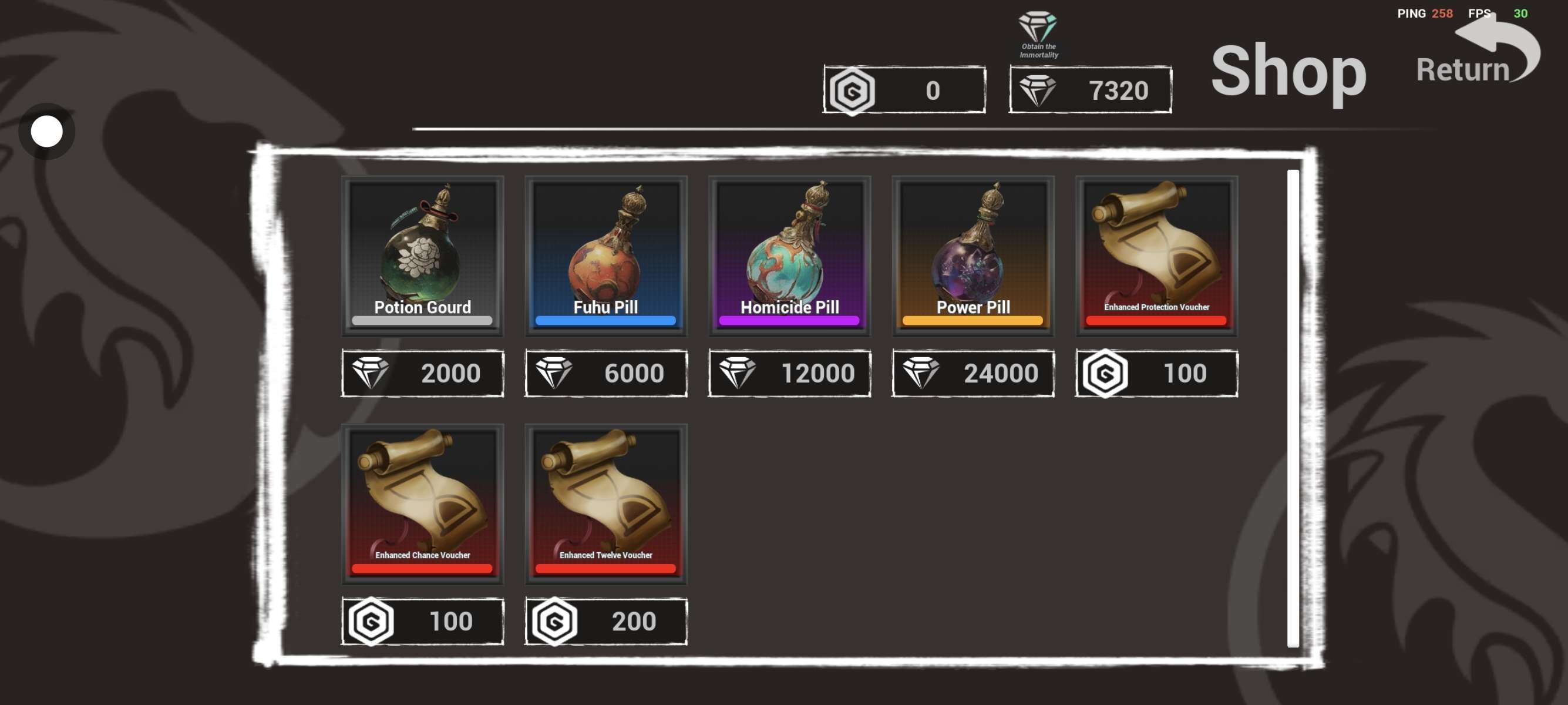This screenshot has width=1568, height=705.
Task: Select the Homicide Pill item
Action: 789,256
